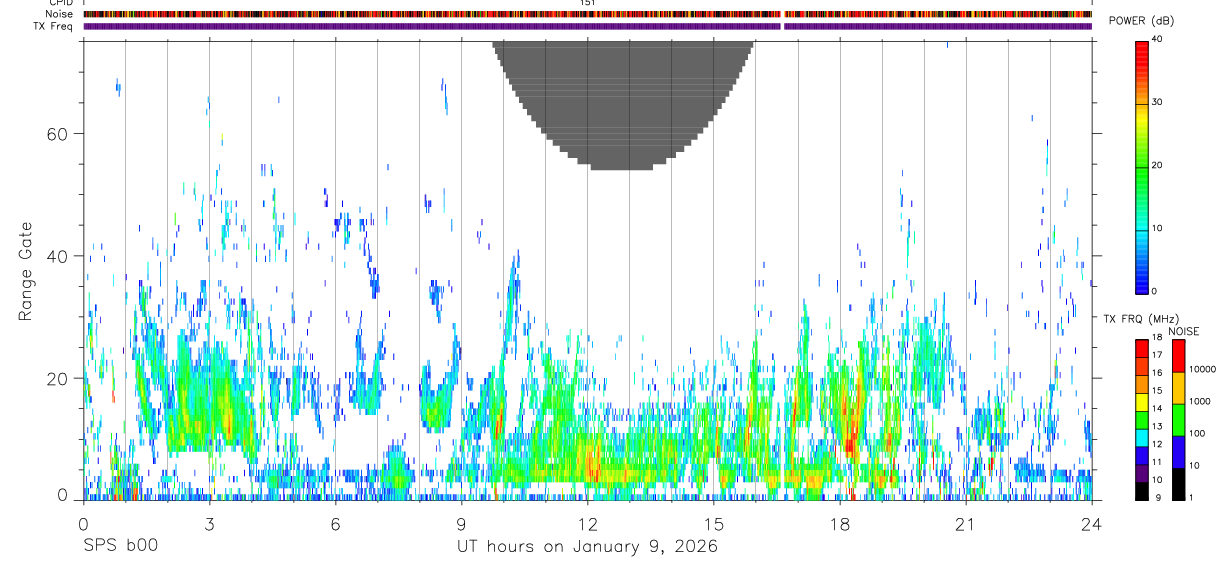Viewport: 1228px width, 567px height.
Task: Click the NOISE legend title
Action: click(1183, 331)
